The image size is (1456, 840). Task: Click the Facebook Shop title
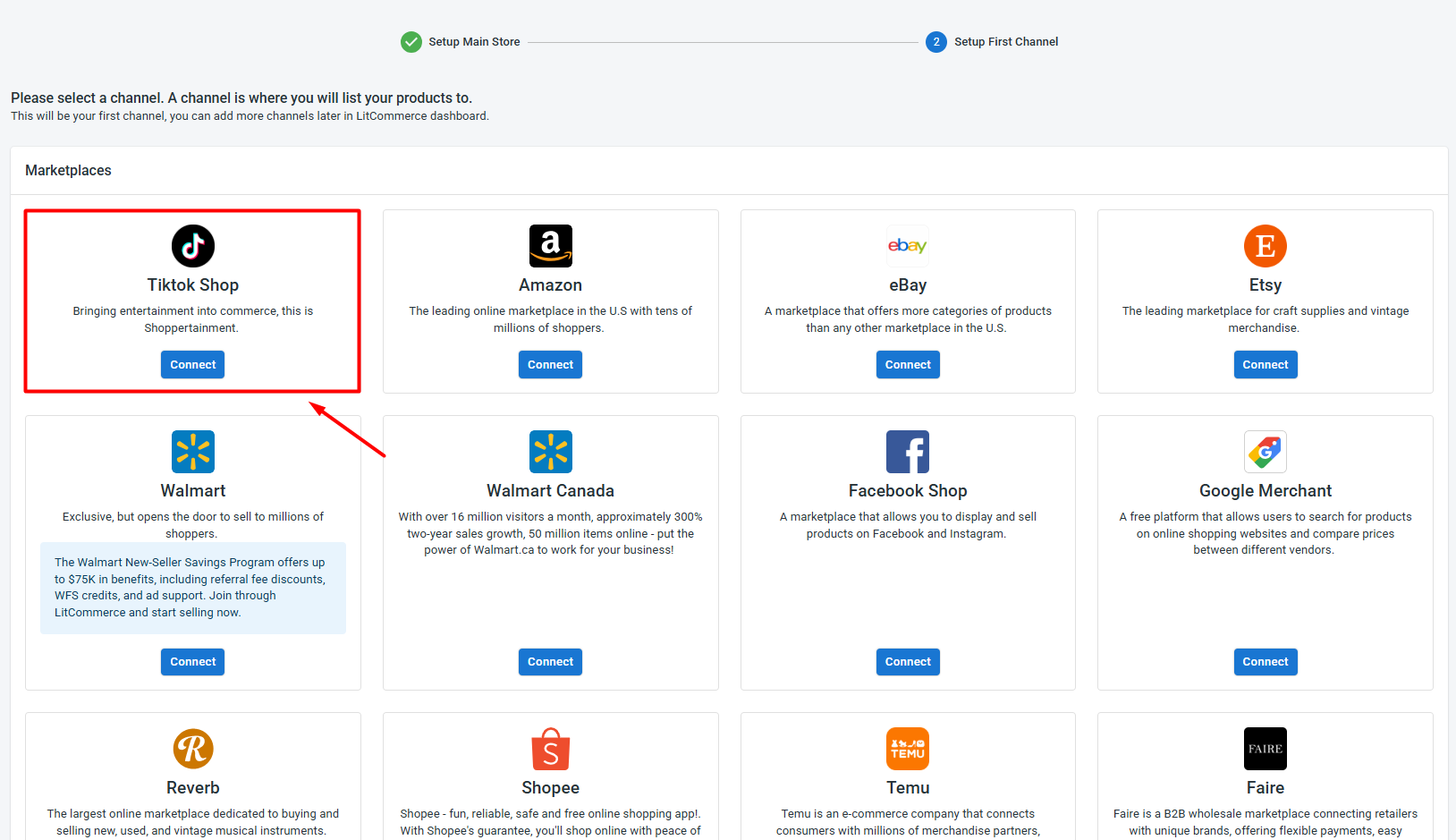pos(908,491)
